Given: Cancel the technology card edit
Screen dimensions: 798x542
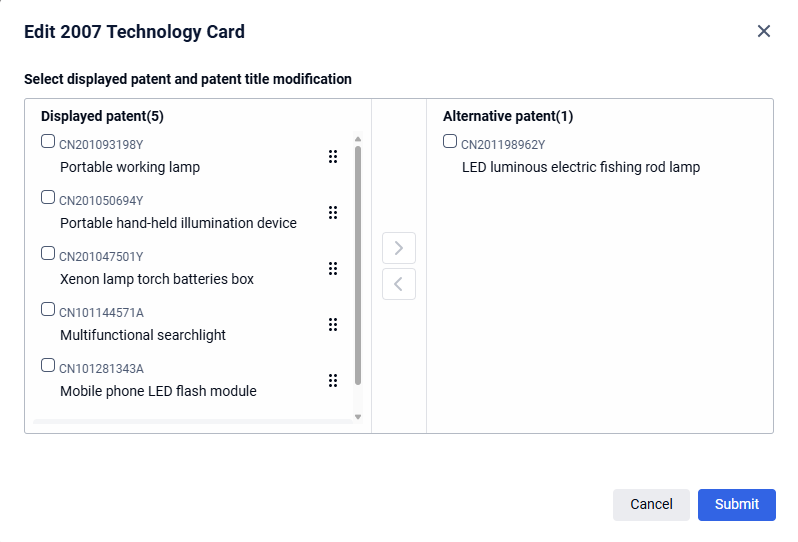Looking at the screenshot, I should coord(651,504).
